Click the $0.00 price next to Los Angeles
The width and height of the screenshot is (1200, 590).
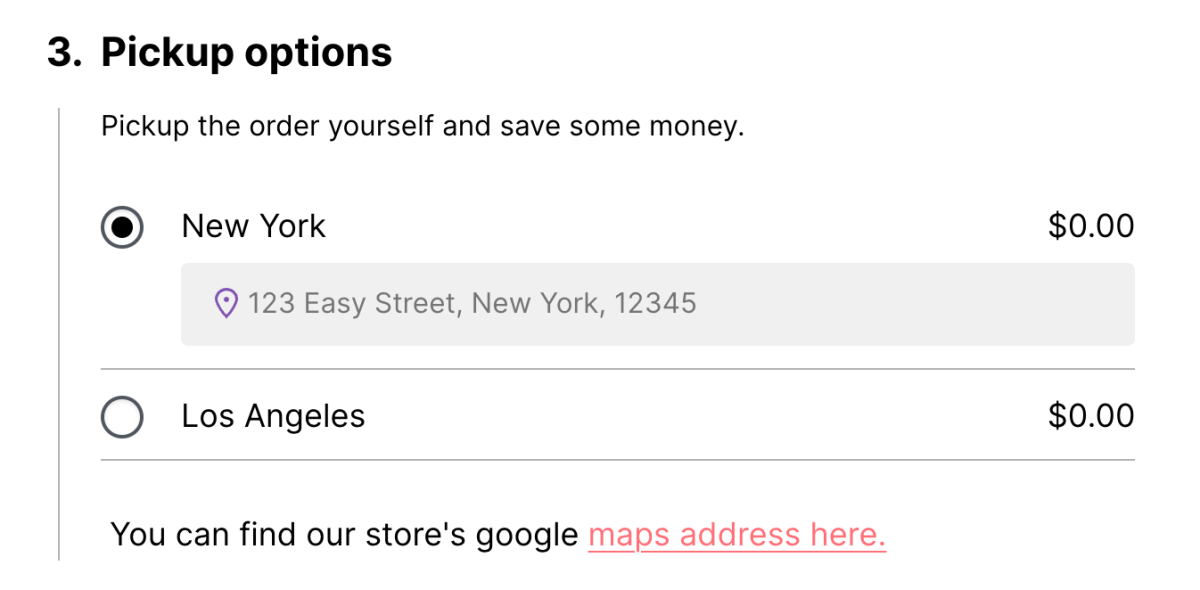click(1091, 416)
